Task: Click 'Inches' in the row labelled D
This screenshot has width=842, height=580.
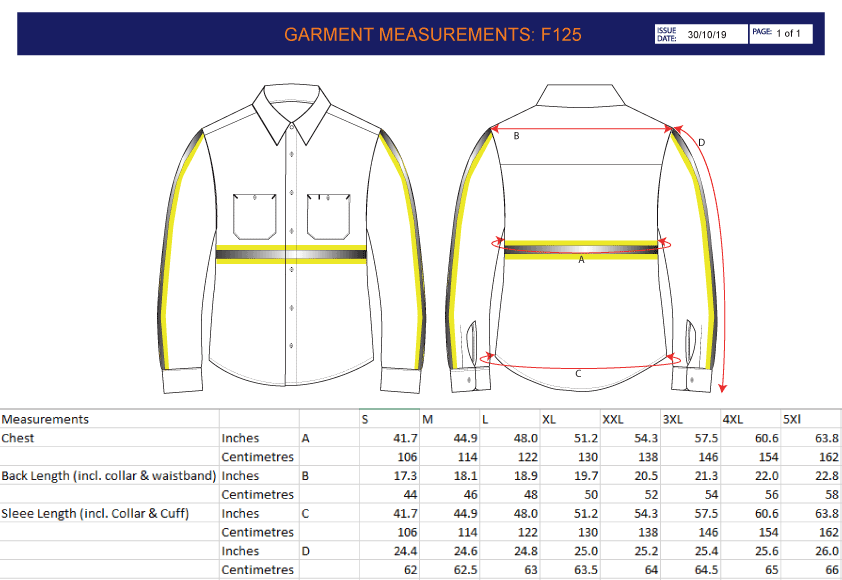Action: (240, 550)
